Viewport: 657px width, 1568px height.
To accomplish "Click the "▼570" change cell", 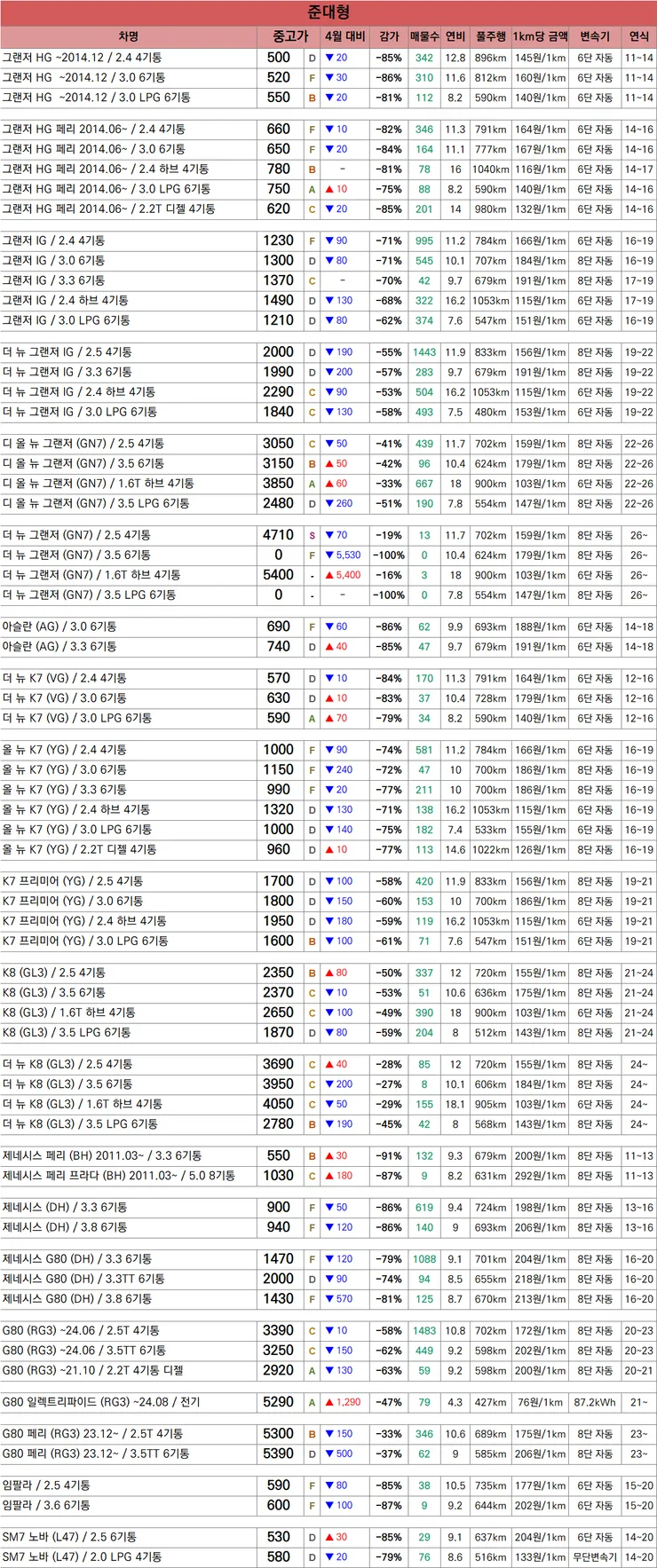I will coord(345,1299).
